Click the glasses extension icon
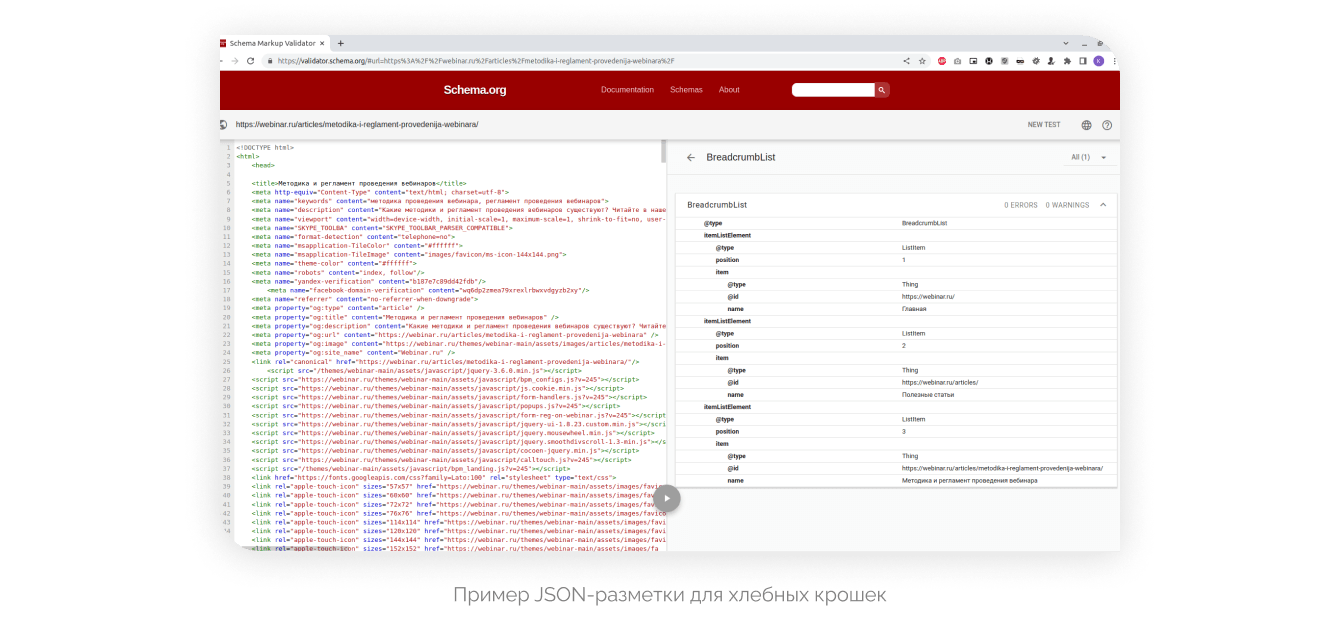Viewport: 1340px width, 637px height. point(1020,61)
